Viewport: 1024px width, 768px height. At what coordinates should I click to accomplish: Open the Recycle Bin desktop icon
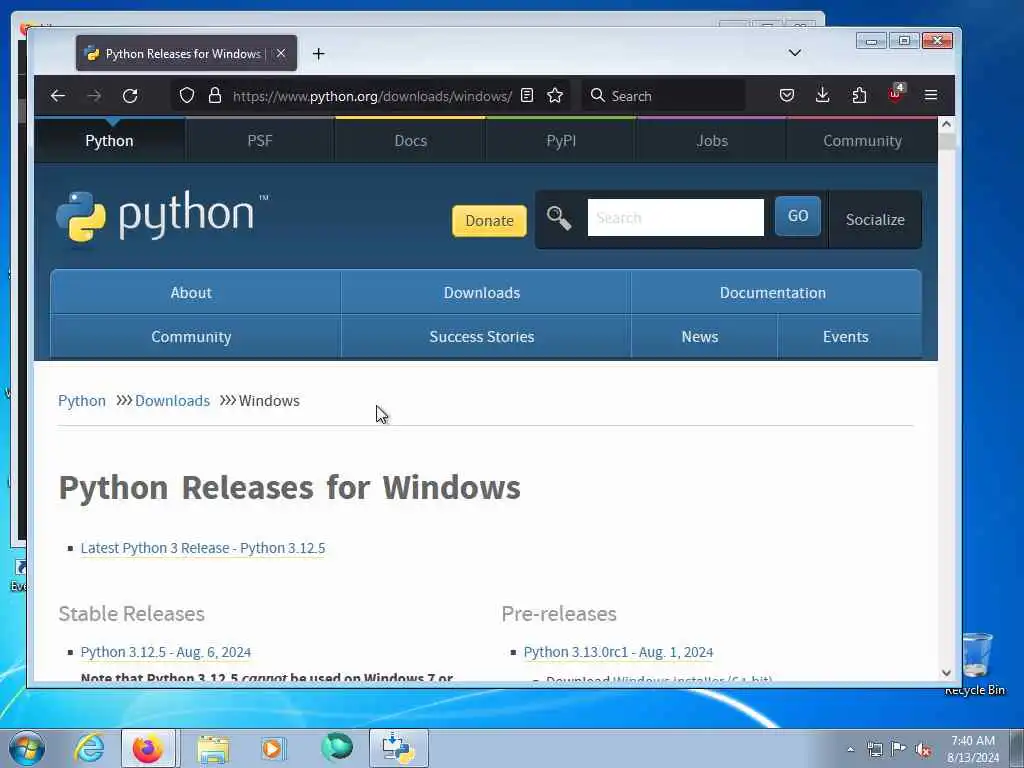tap(976, 663)
